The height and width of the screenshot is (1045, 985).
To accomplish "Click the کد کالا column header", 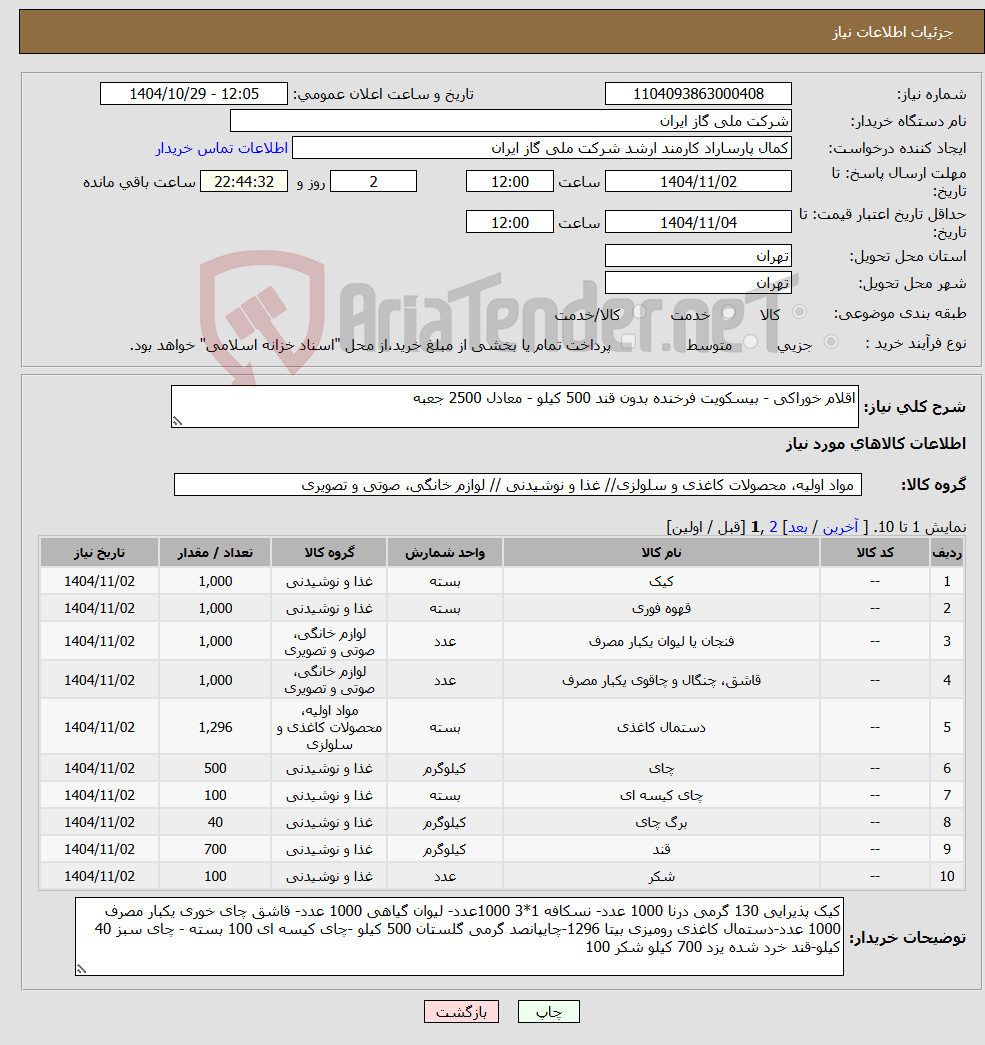I will (x=875, y=552).
